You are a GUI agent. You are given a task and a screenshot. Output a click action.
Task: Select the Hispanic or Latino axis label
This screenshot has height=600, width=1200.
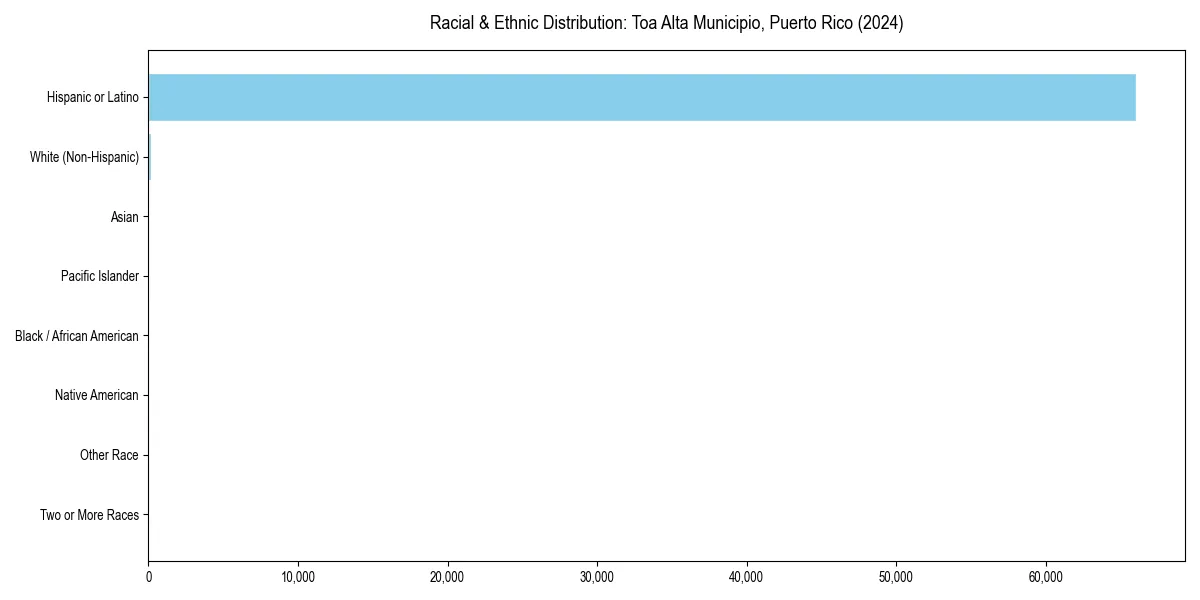pos(93,97)
